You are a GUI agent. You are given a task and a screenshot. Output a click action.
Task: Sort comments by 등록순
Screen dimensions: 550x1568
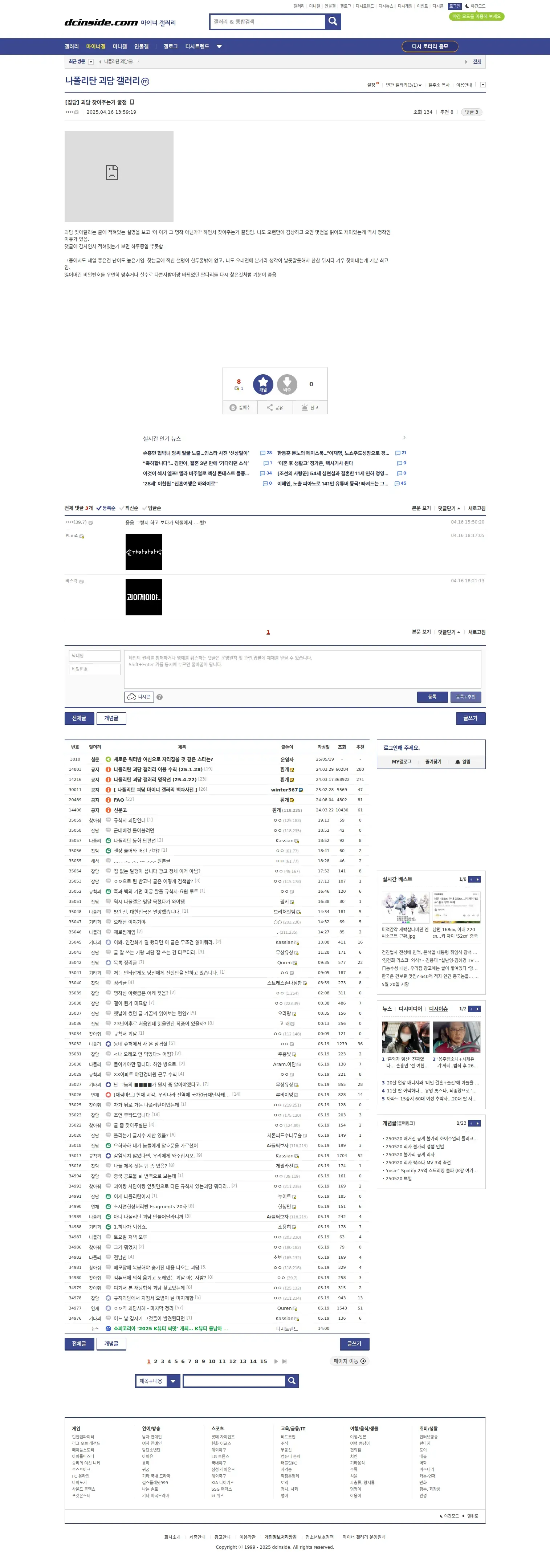coord(106,508)
